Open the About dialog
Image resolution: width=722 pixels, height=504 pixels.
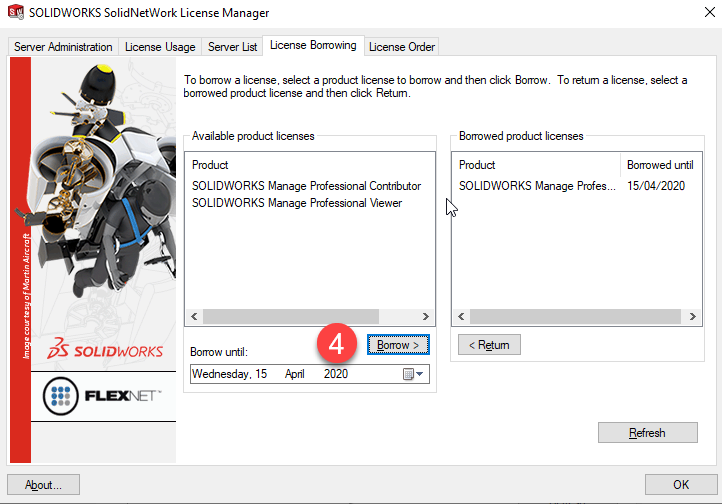(x=44, y=485)
